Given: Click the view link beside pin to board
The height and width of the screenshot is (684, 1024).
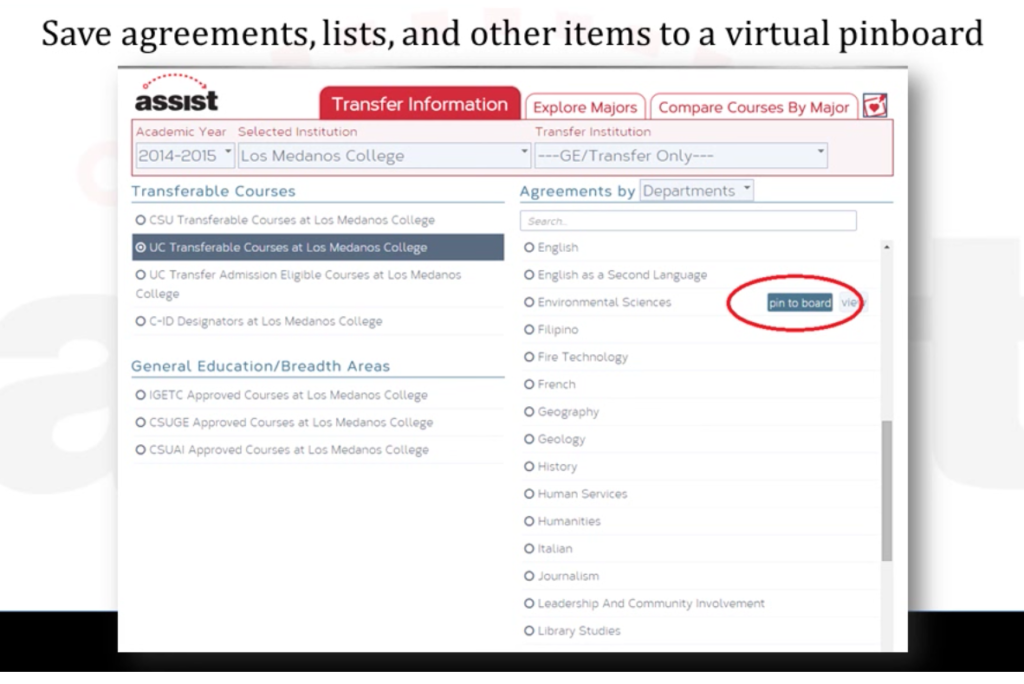Looking at the screenshot, I should click(851, 303).
